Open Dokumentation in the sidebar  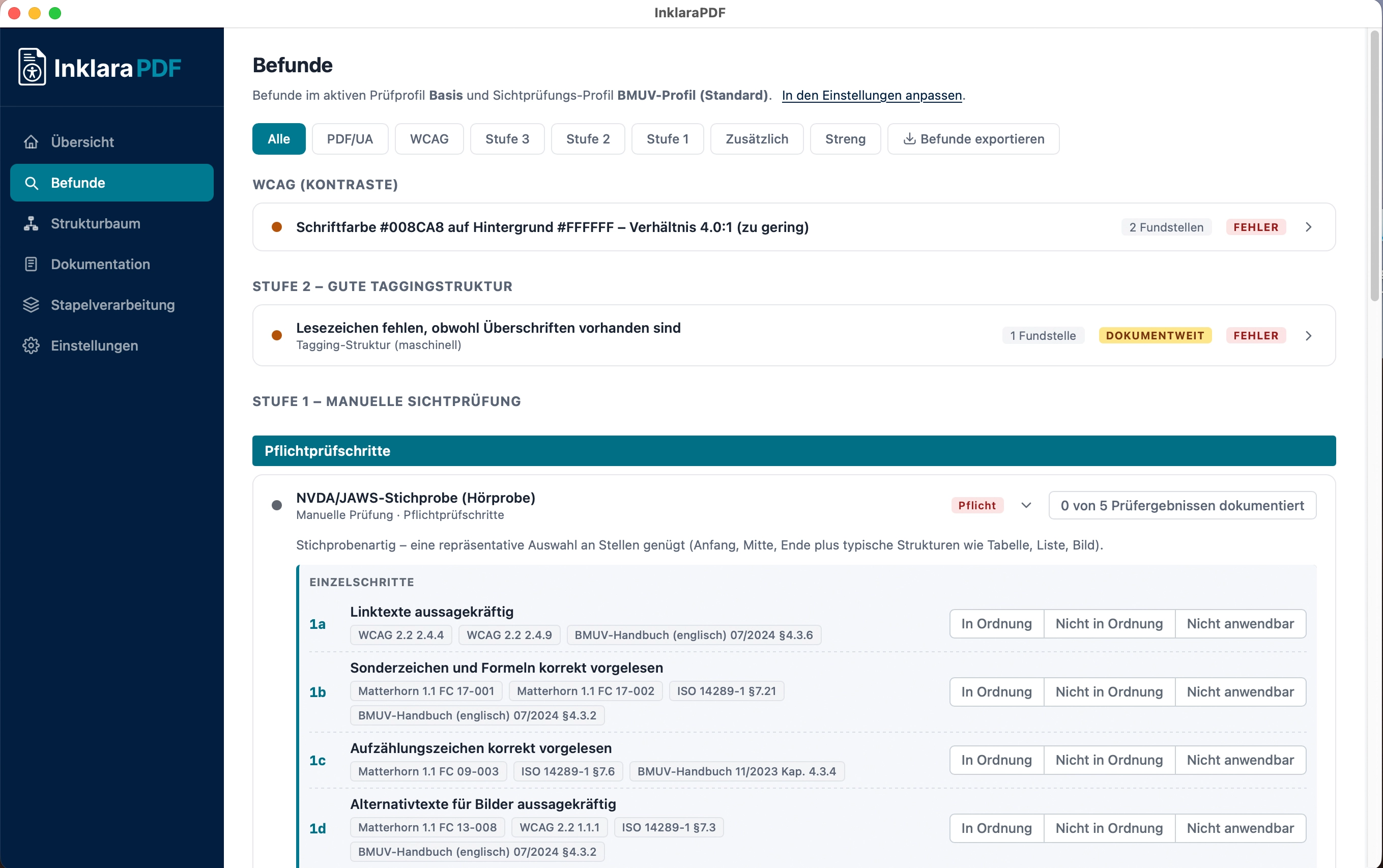(x=112, y=264)
